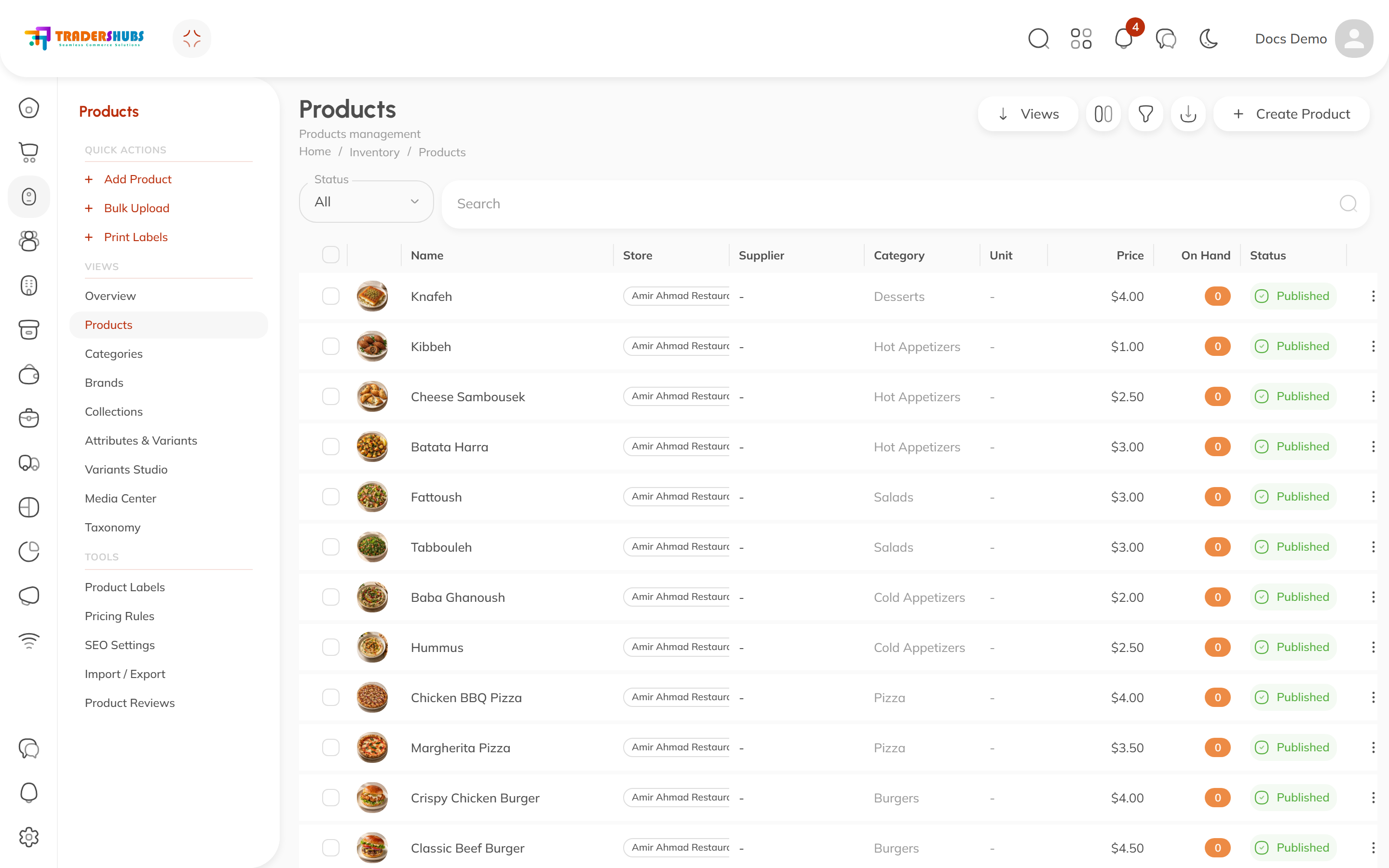Open the wallet sidebar icon

point(29,375)
